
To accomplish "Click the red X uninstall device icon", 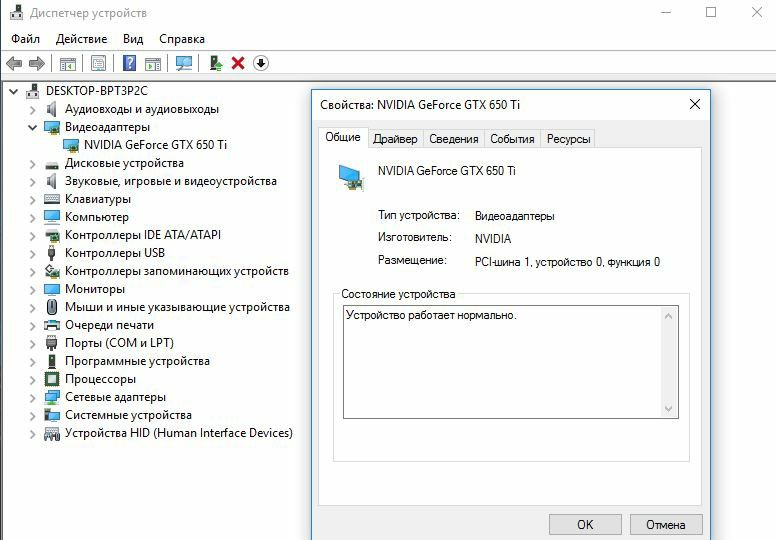I will (238, 63).
